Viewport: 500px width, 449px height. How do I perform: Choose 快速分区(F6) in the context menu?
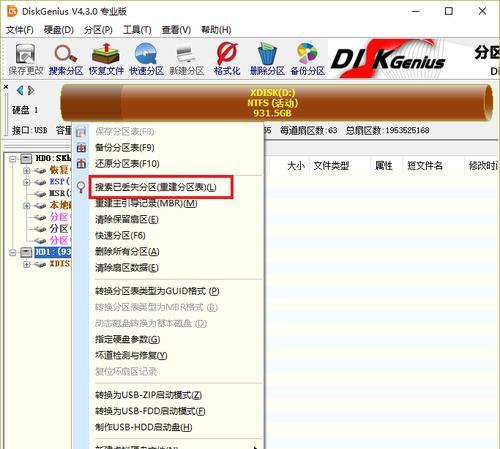pyautogui.click(x=168, y=236)
